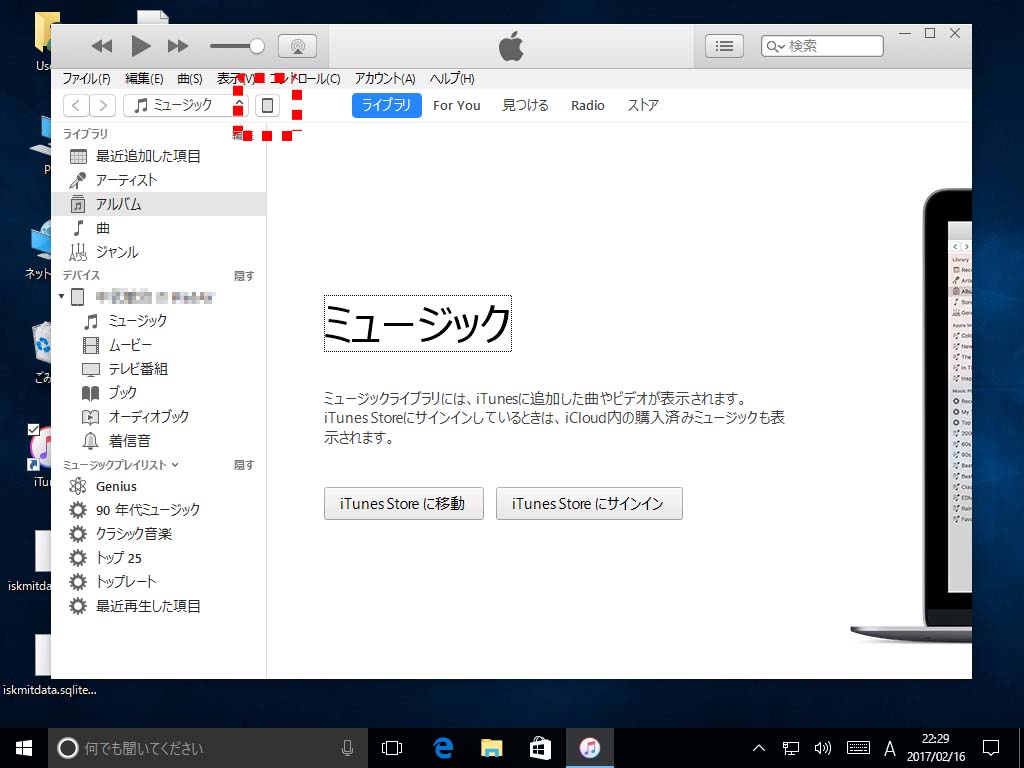Open the Up Next list view

(725, 46)
